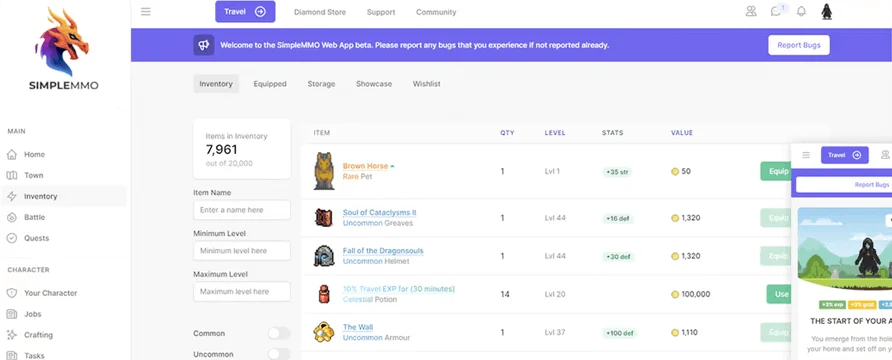Toggle the Uncommon rarity filter
The height and width of the screenshot is (360, 892).
(x=279, y=354)
